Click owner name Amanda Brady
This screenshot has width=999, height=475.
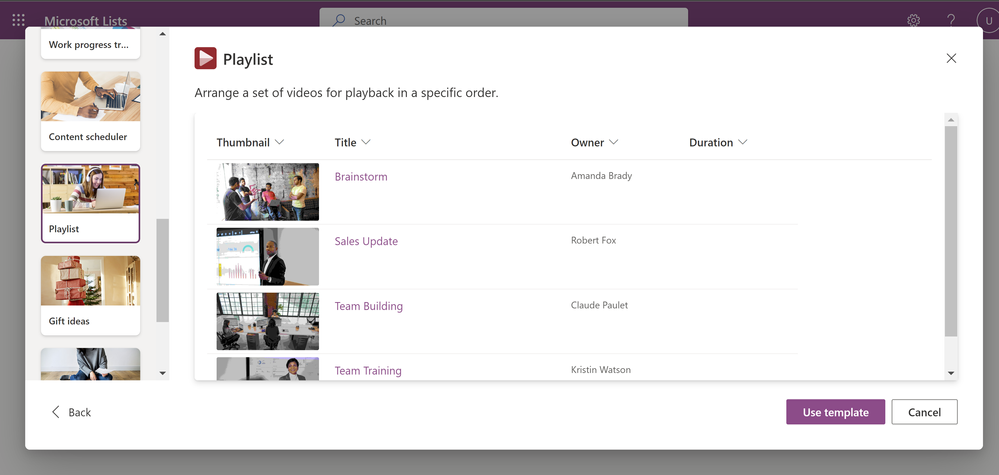click(601, 176)
